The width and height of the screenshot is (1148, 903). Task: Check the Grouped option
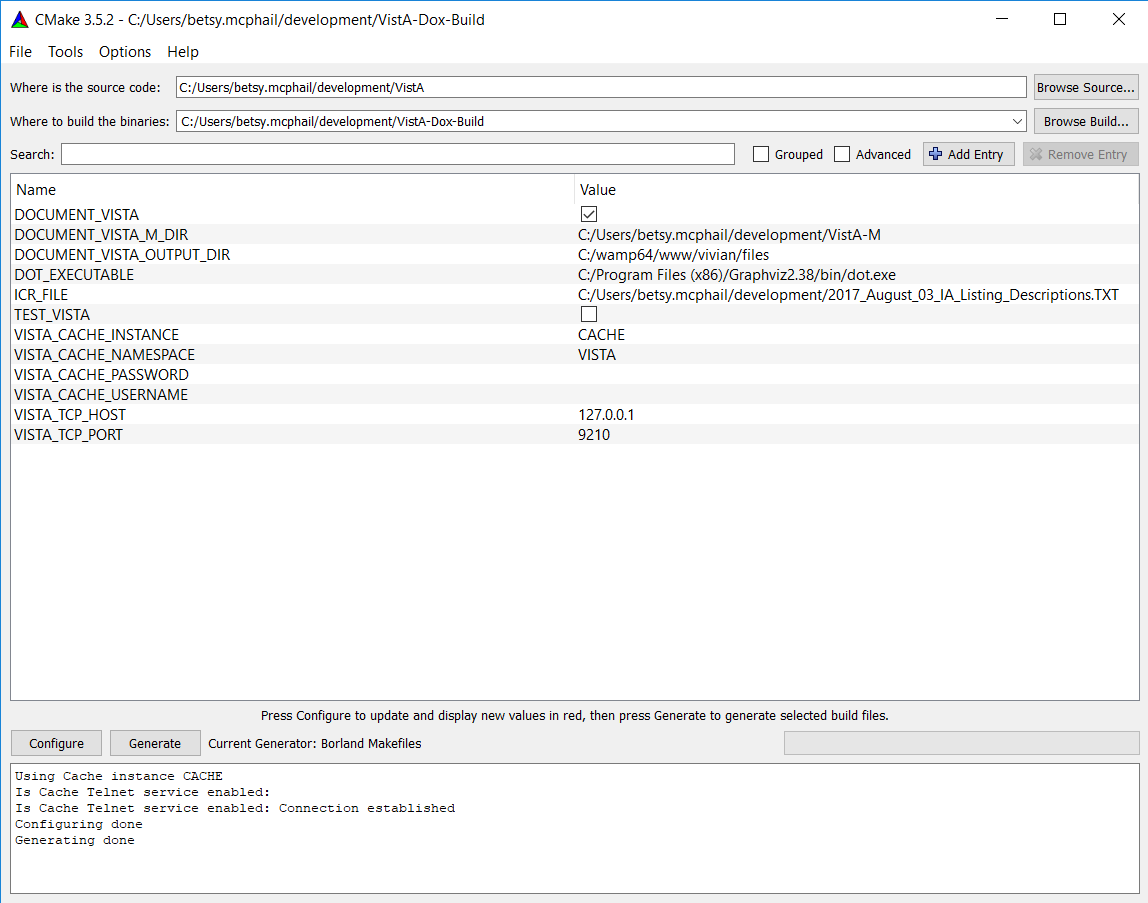[761, 154]
